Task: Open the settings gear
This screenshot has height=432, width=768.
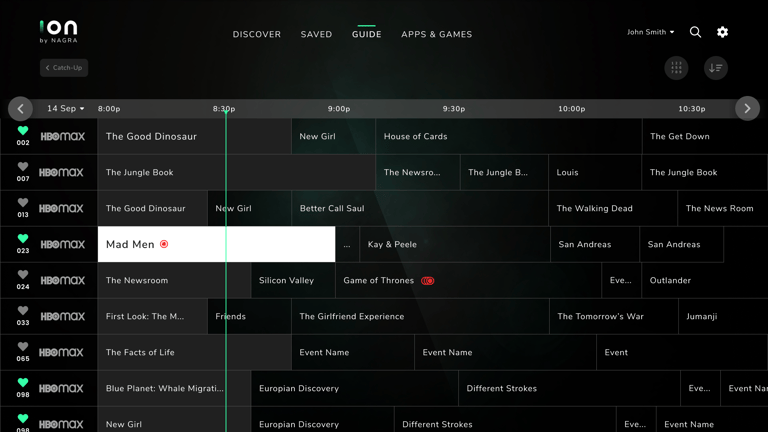Action: pyautogui.click(x=722, y=32)
